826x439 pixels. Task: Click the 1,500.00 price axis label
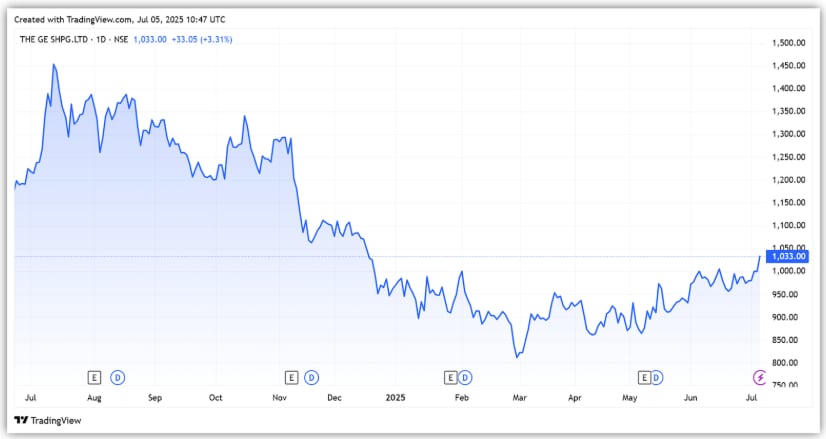pyautogui.click(x=789, y=43)
